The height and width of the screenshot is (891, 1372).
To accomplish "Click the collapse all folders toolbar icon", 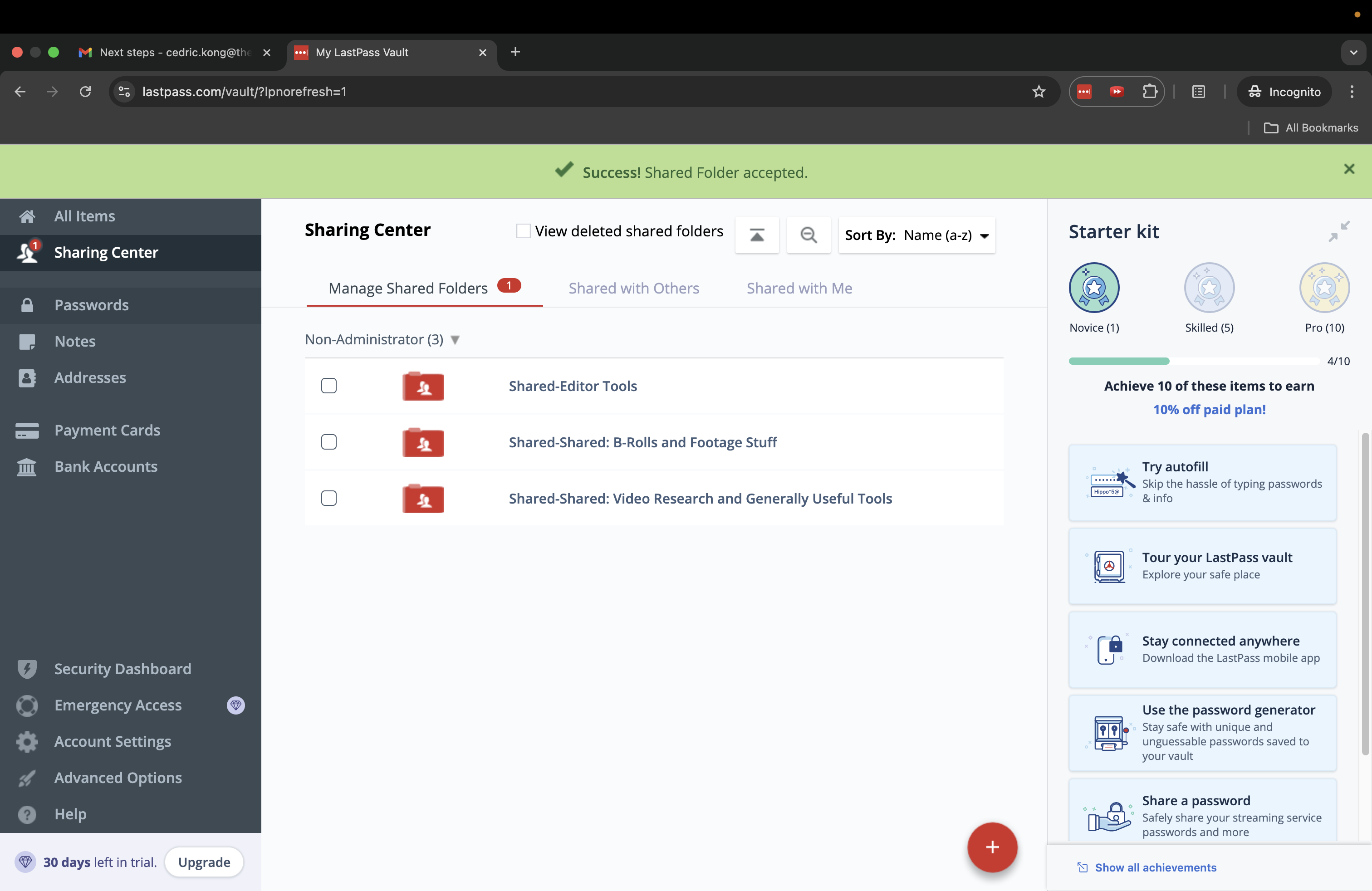I will [756, 235].
